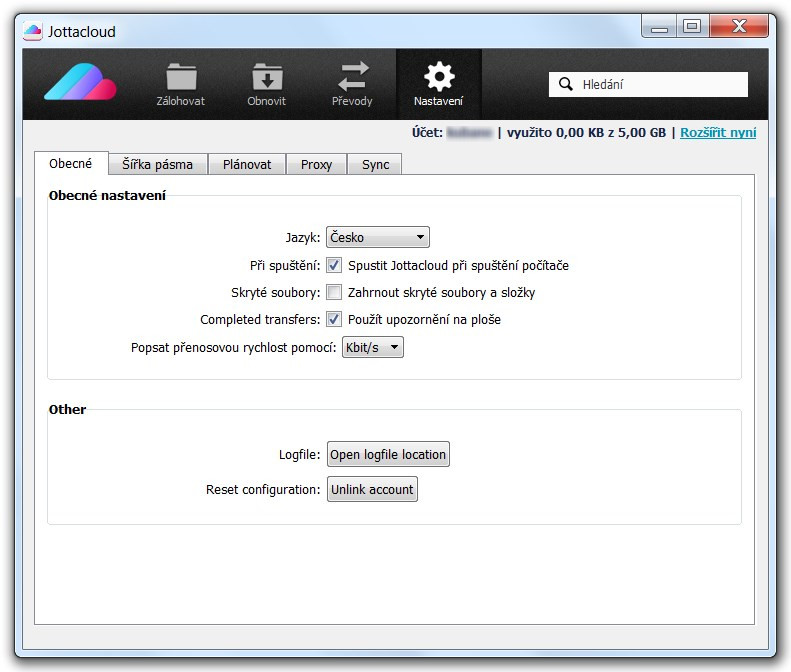Follow the Rozšířit nyní upgrade link
Image resolution: width=791 pixels, height=672 pixels.
[x=718, y=133]
